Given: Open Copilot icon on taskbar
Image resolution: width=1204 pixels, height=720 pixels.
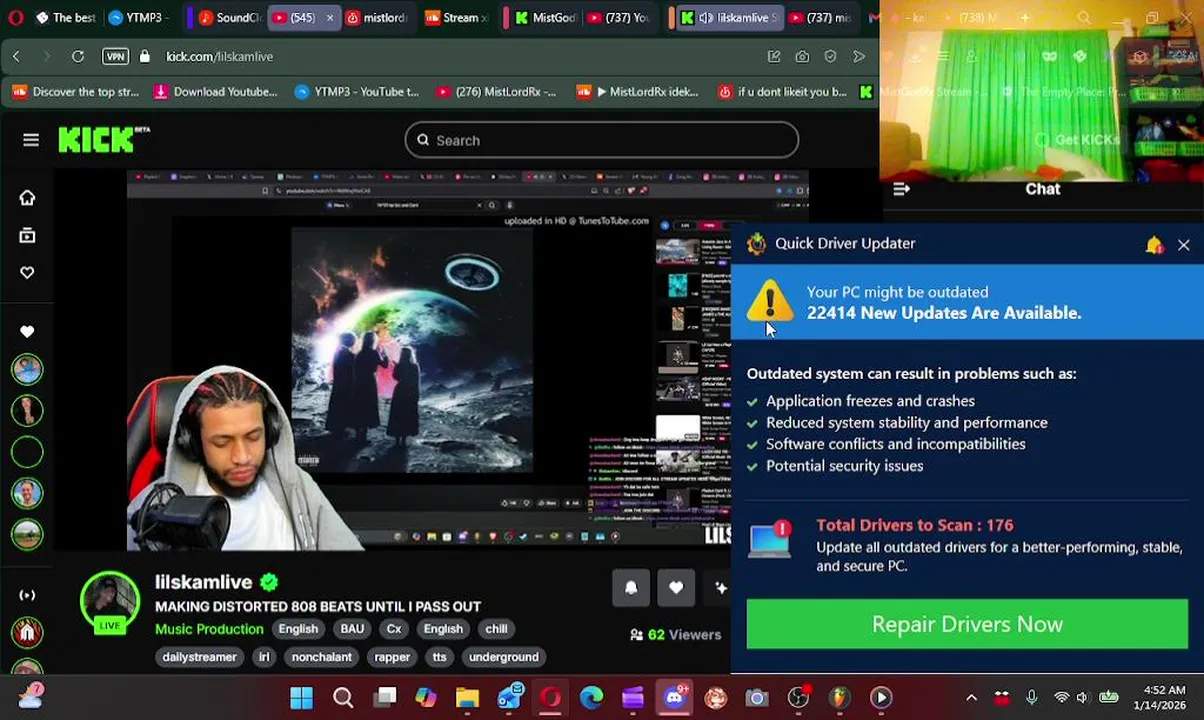Looking at the screenshot, I should click(426, 698).
